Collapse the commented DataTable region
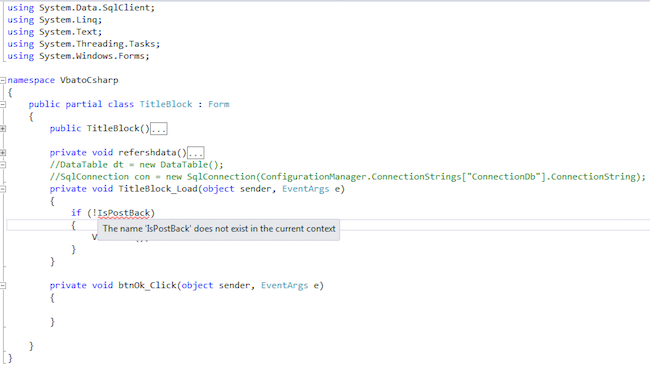The image size is (650, 366). point(3,165)
